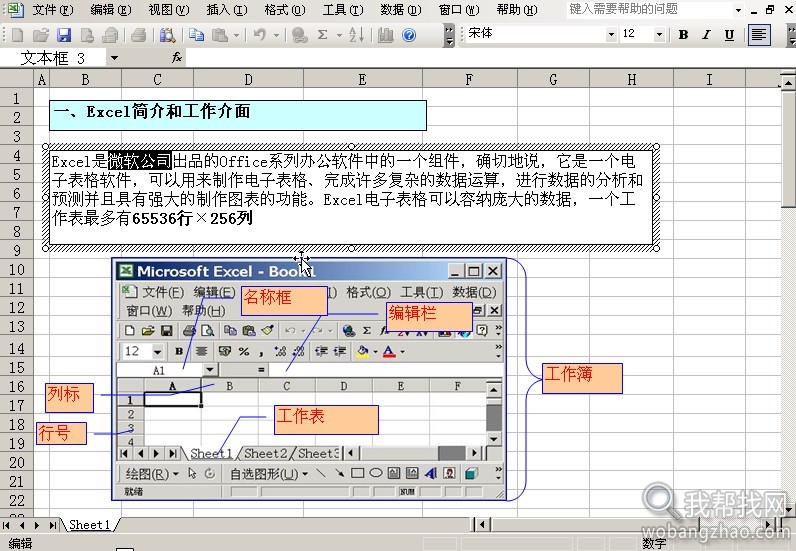The image size is (796, 551).
Task: Open the 帮助(H) menu
Action: (517, 10)
